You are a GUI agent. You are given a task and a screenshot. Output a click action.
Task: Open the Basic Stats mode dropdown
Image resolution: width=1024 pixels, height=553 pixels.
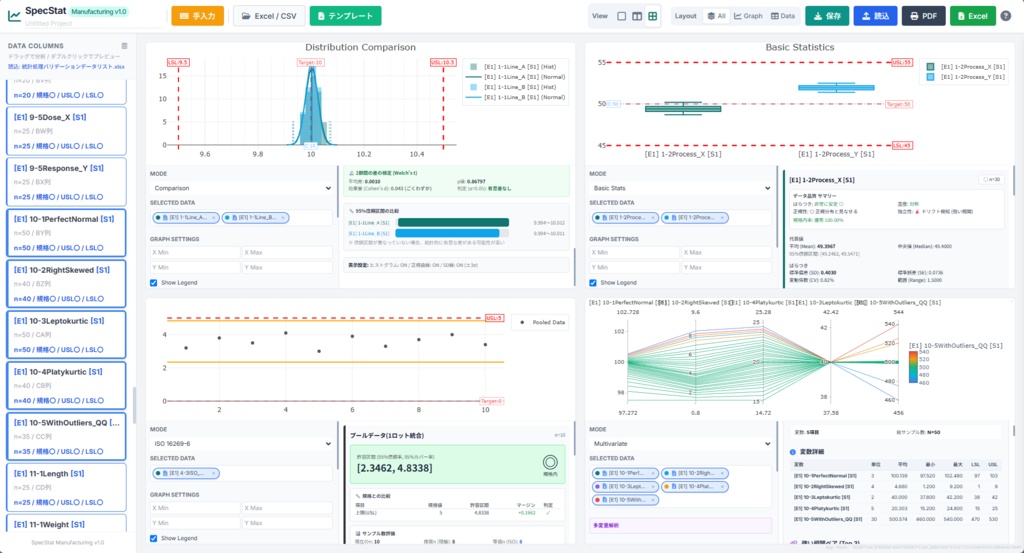coord(681,188)
